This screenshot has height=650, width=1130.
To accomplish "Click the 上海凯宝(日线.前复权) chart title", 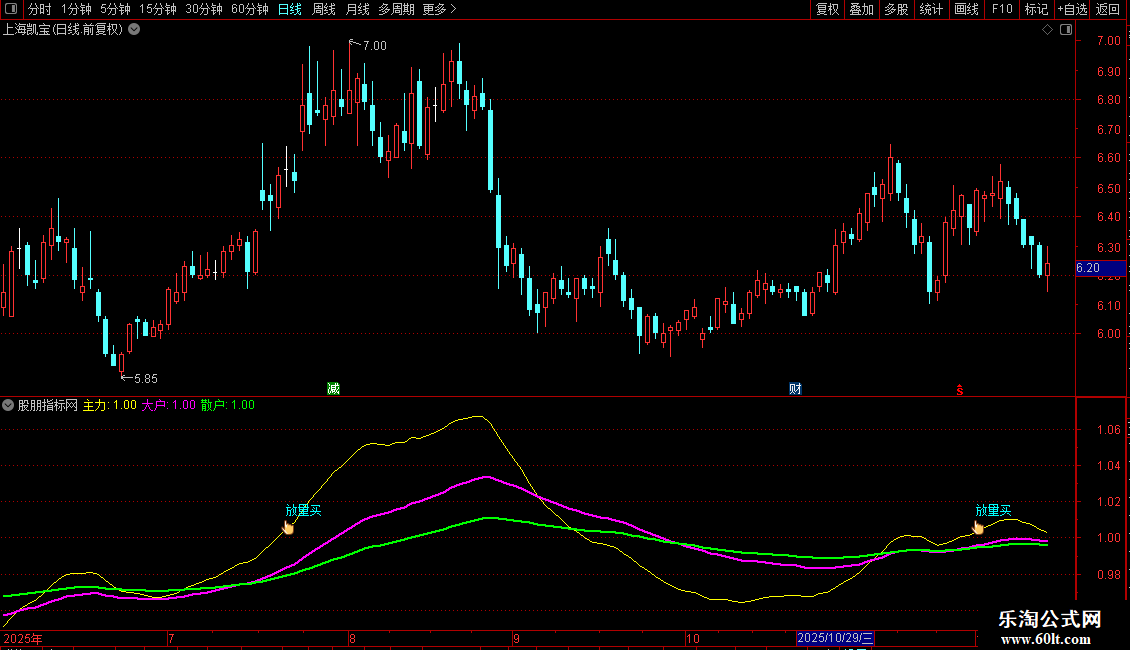I will tap(63, 30).
